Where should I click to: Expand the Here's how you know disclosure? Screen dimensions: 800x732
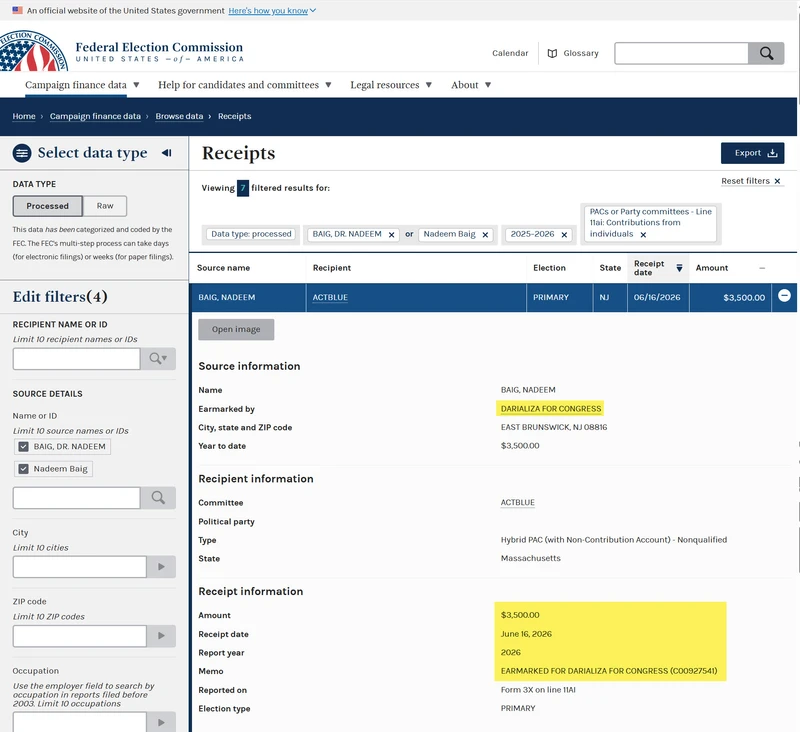point(272,11)
